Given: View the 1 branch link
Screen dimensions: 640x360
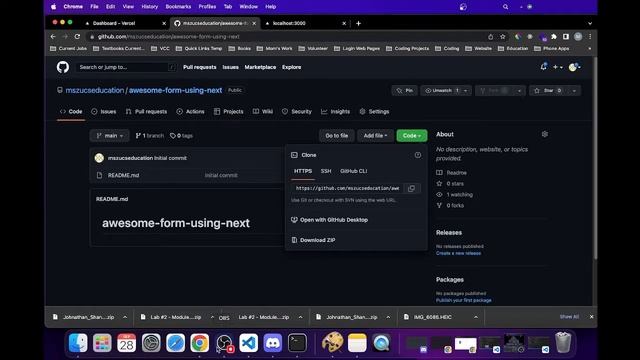Looking at the screenshot, I should 149,136.
